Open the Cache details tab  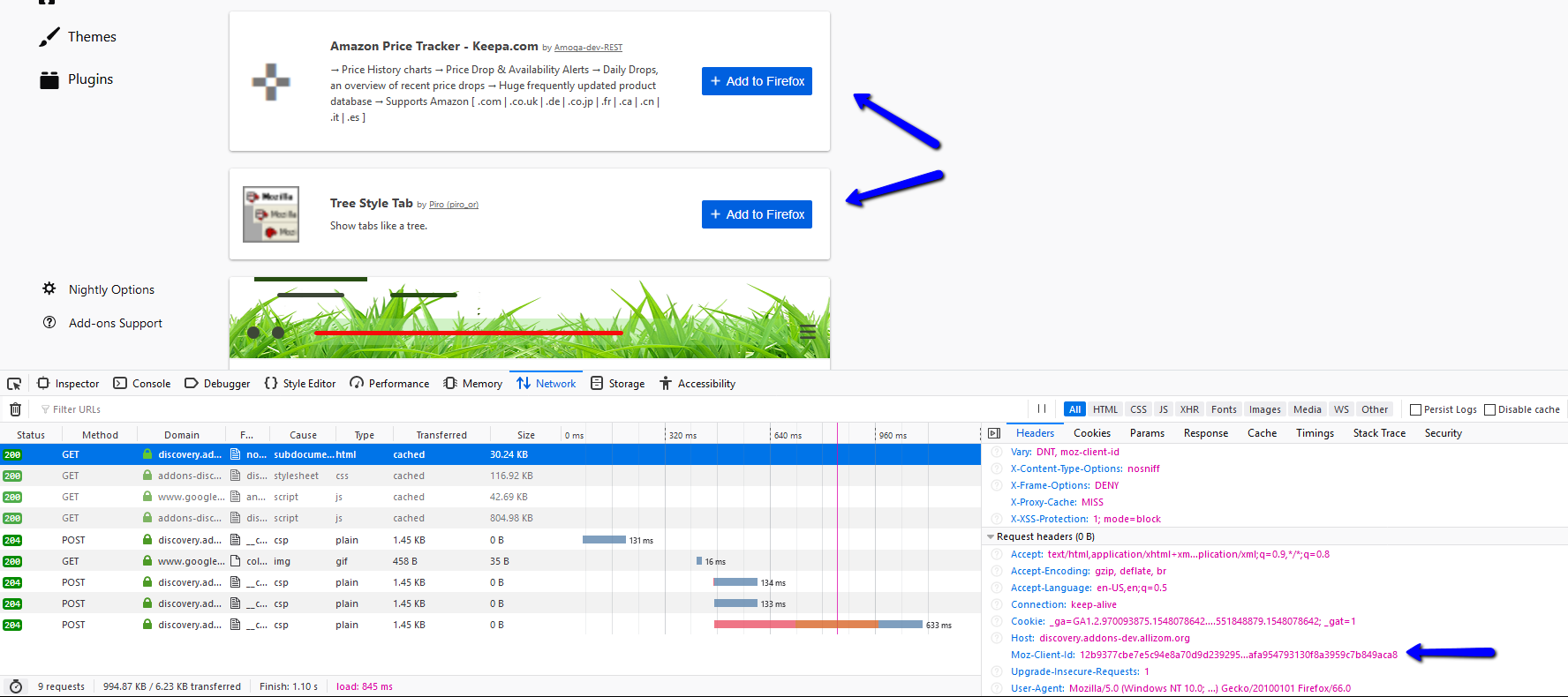coord(1263,433)
